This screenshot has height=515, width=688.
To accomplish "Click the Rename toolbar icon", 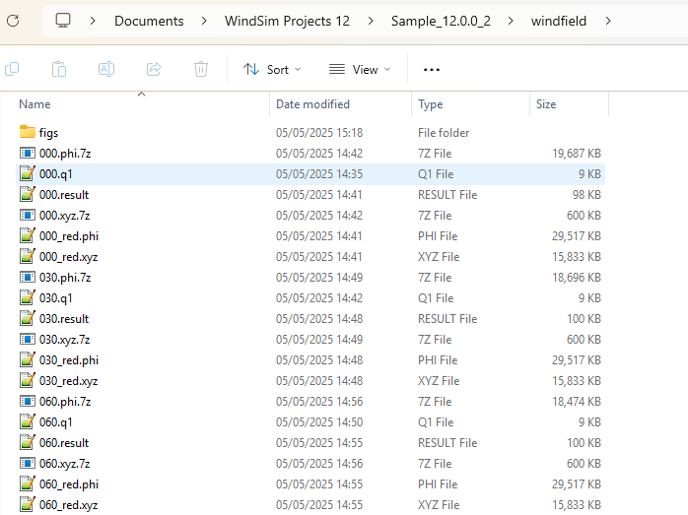I will pos(106,69).
